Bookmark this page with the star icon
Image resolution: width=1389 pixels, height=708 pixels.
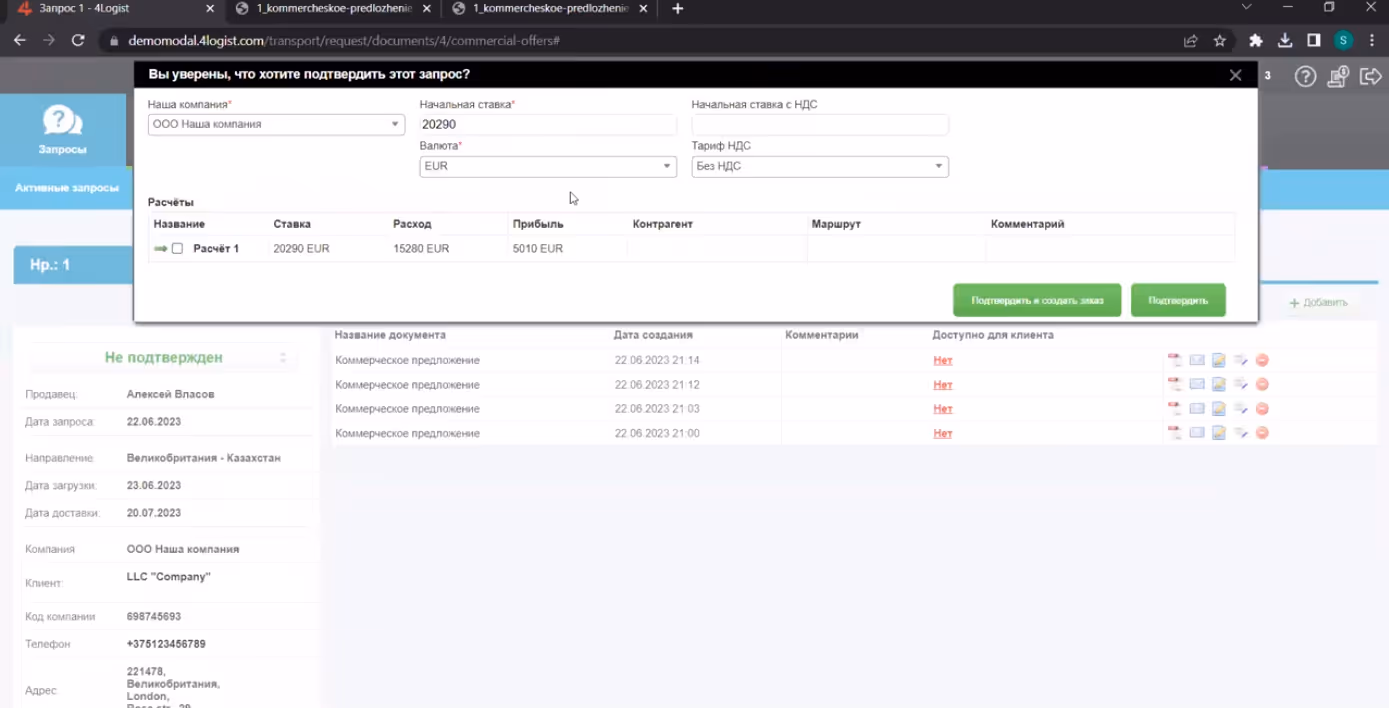pyautogui.click(x=1220, y=41)
